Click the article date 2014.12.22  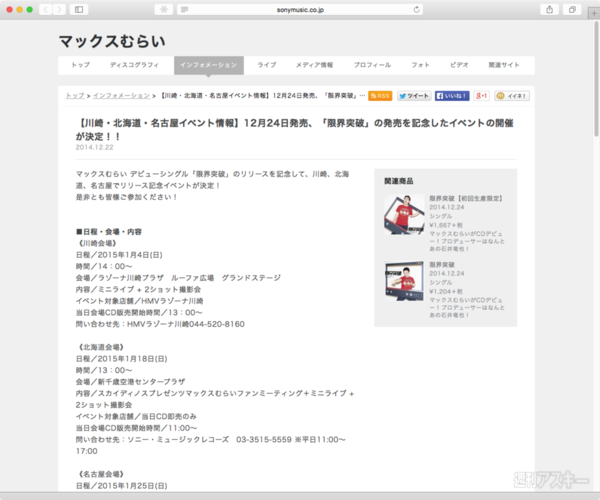coord(94,147)
